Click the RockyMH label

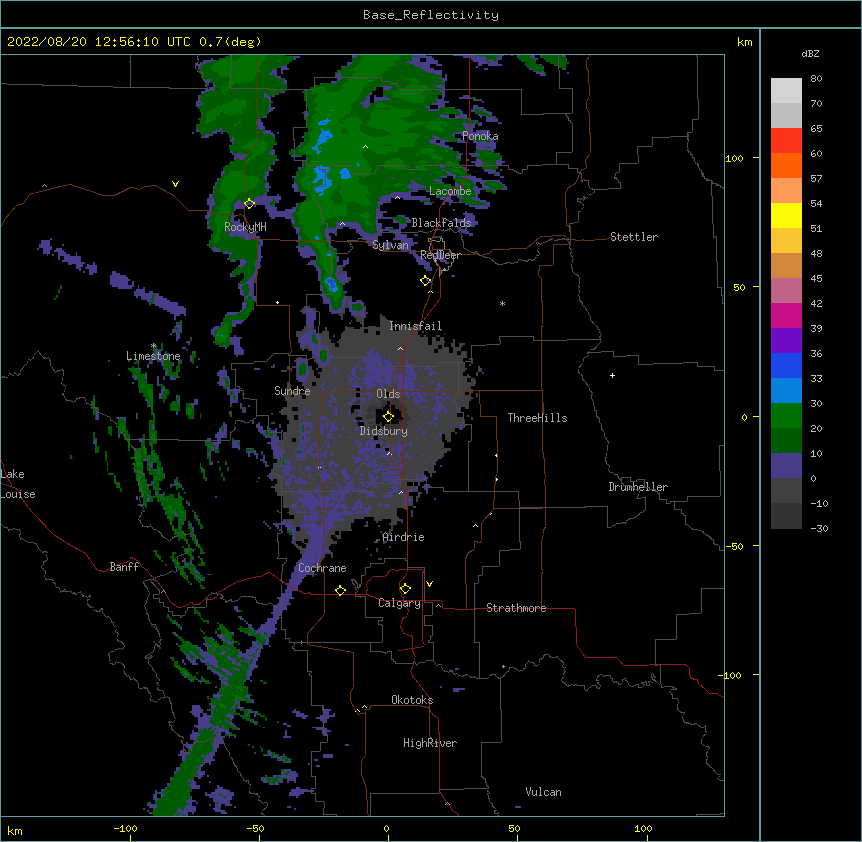(245, 227)
